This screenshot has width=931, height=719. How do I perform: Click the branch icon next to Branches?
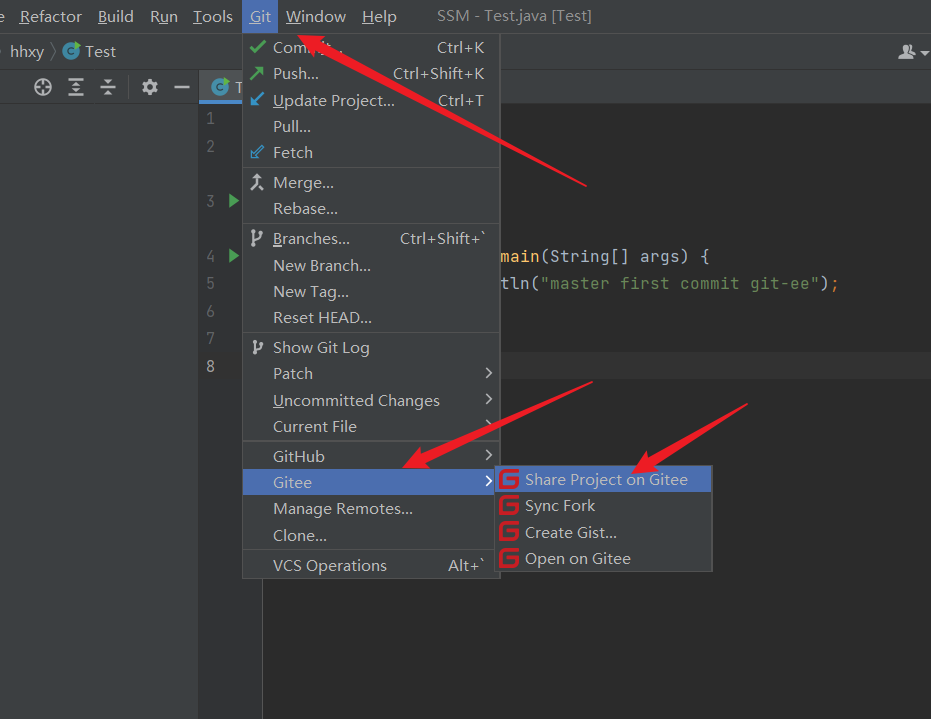click(256, 238)
